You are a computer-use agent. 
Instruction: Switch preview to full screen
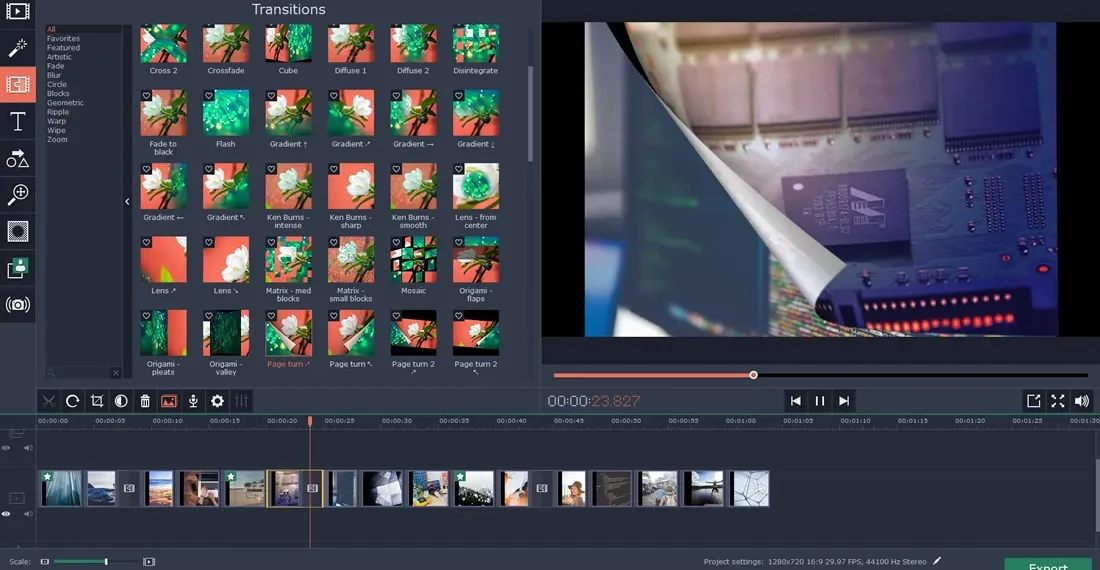1058,401
